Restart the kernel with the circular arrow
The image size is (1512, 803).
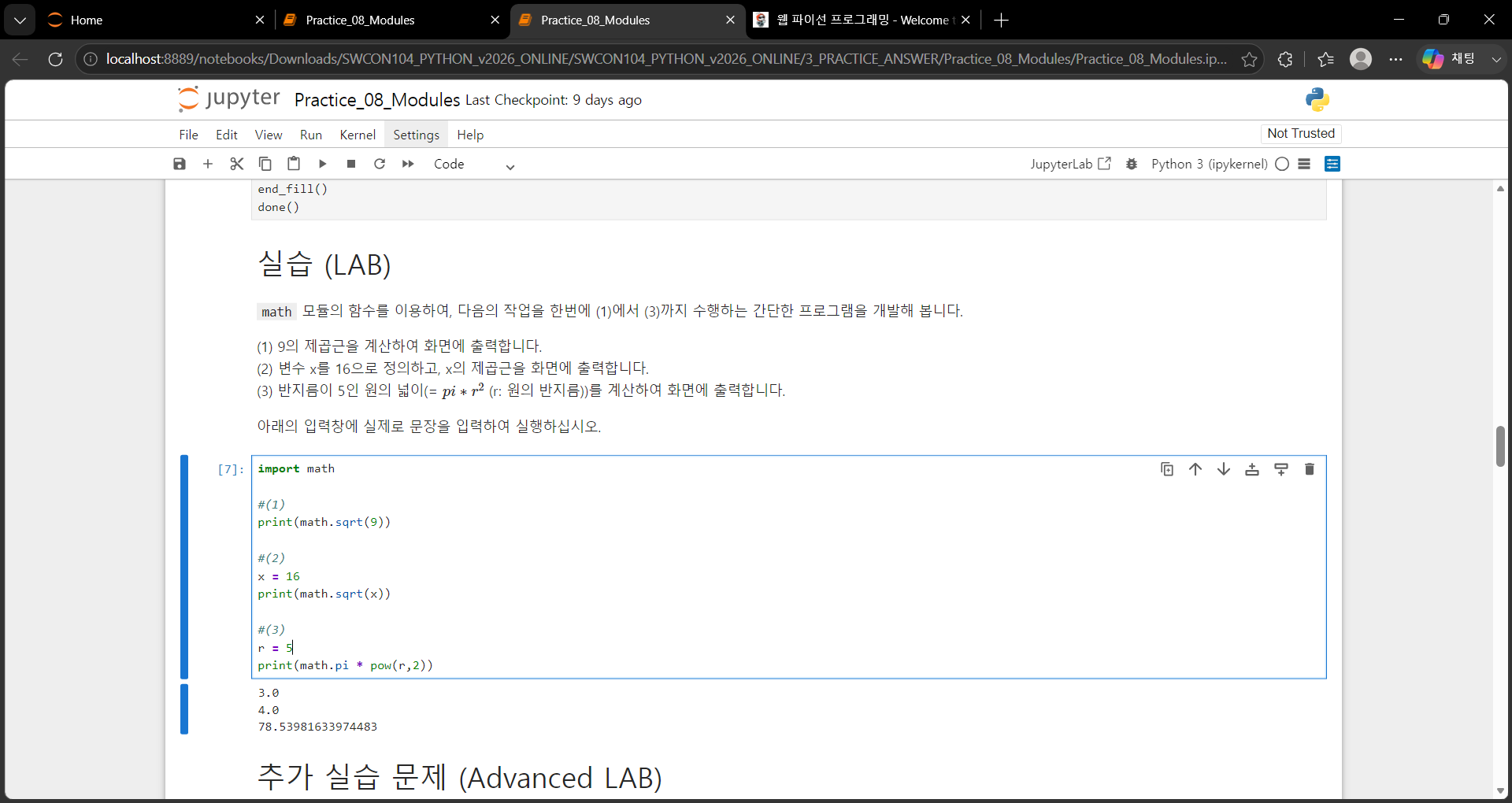380,164
